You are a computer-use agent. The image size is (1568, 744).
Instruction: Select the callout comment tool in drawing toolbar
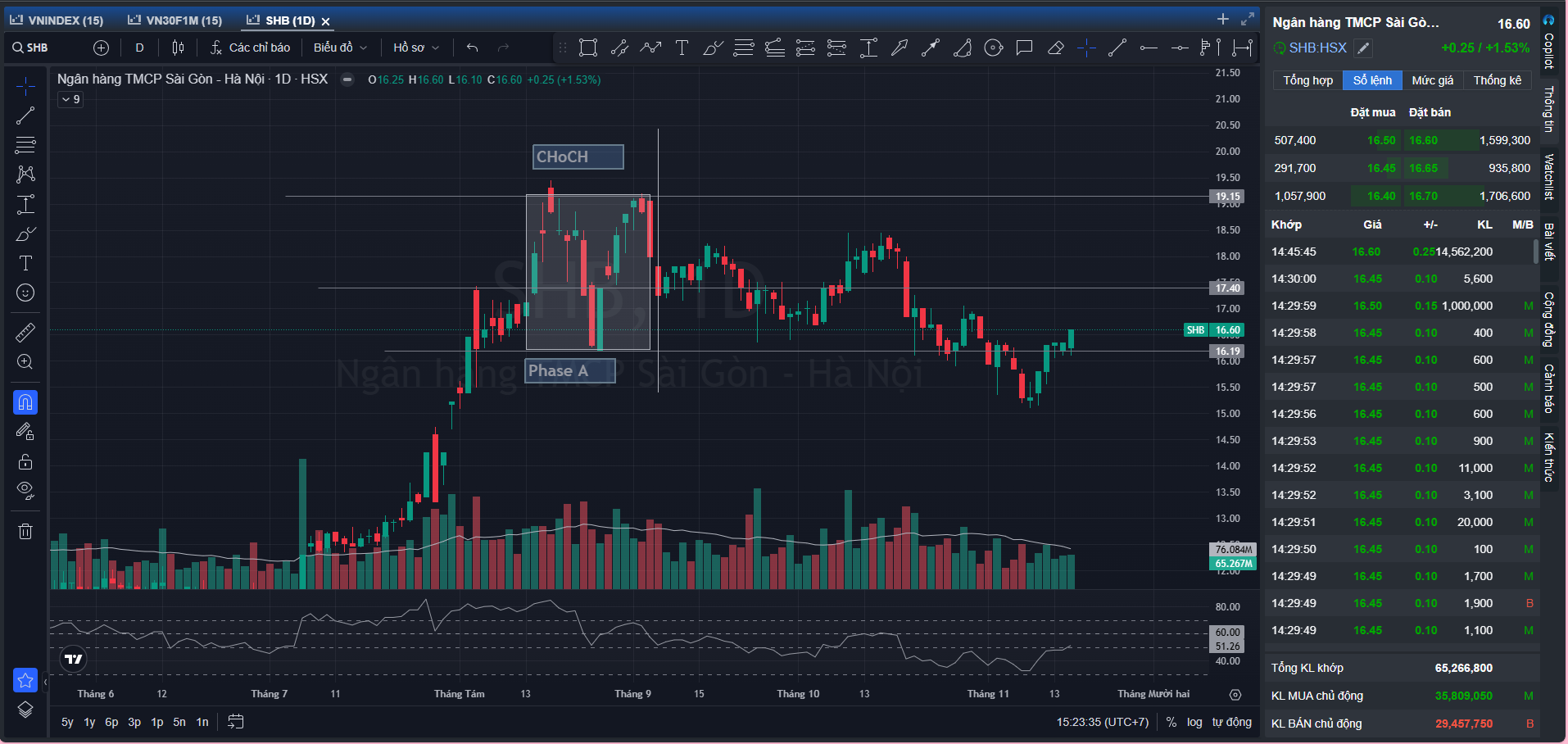click(x=1024, y=48)
